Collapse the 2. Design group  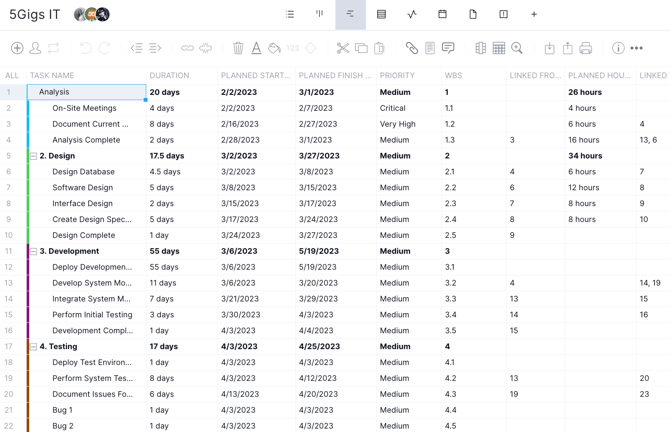tap(33, 156)
